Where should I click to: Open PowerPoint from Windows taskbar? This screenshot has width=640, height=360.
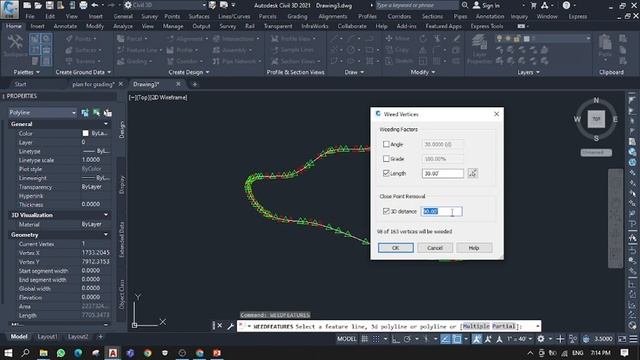[217, 353]
